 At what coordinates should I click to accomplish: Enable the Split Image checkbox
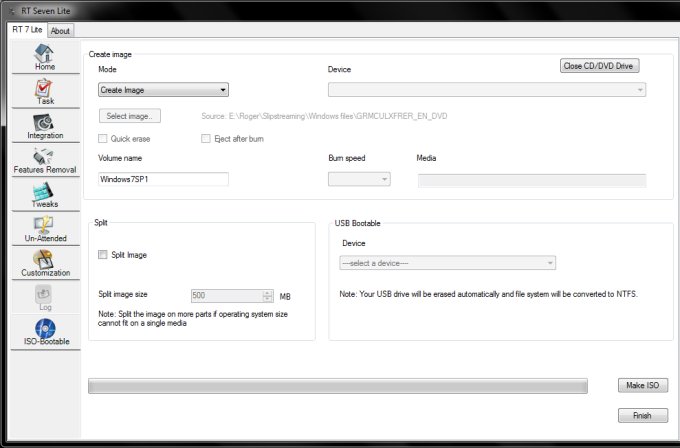103,255
